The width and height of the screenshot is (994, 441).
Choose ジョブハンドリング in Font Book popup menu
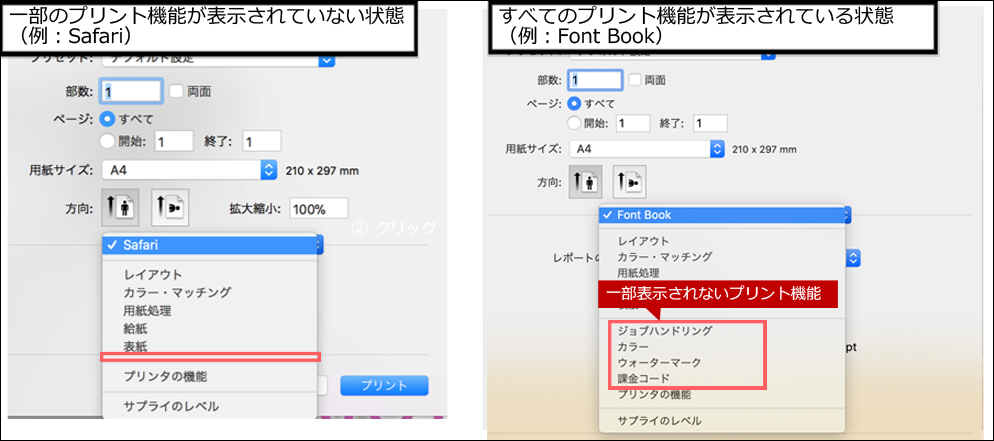[x=665, y=331]
